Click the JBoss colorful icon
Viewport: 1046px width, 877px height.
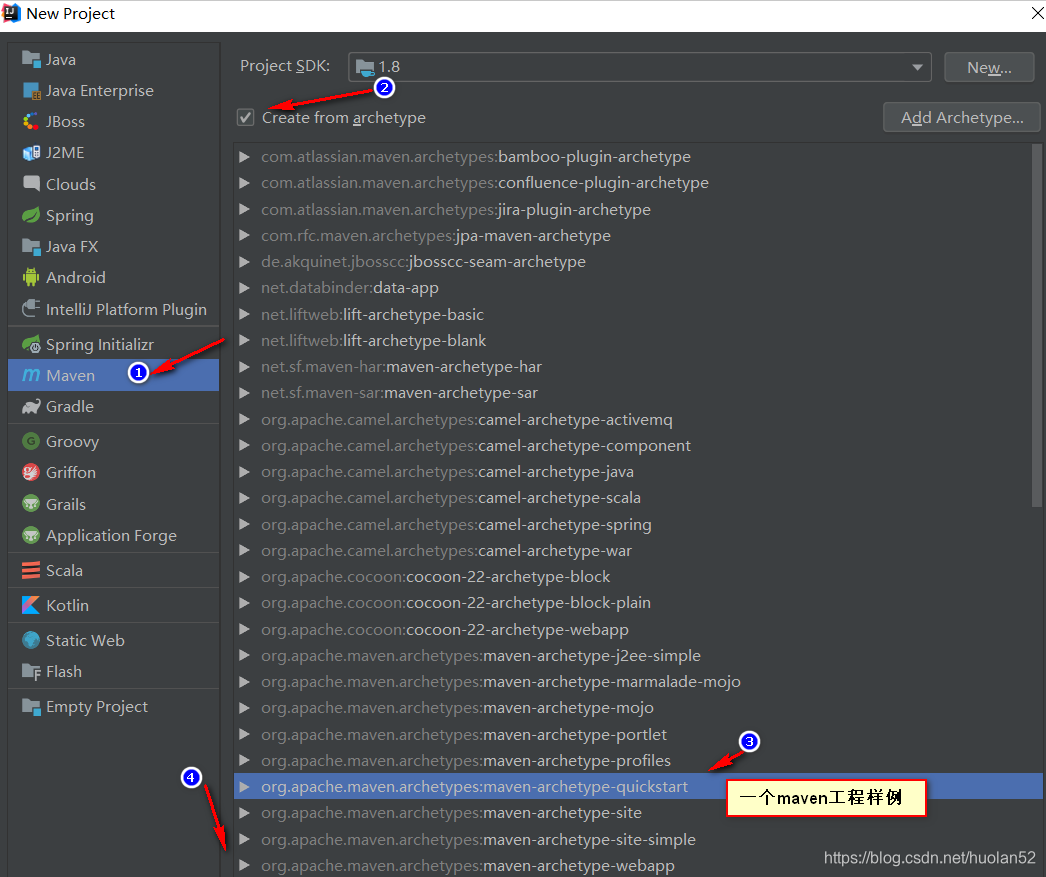click(x=31, y=121)
